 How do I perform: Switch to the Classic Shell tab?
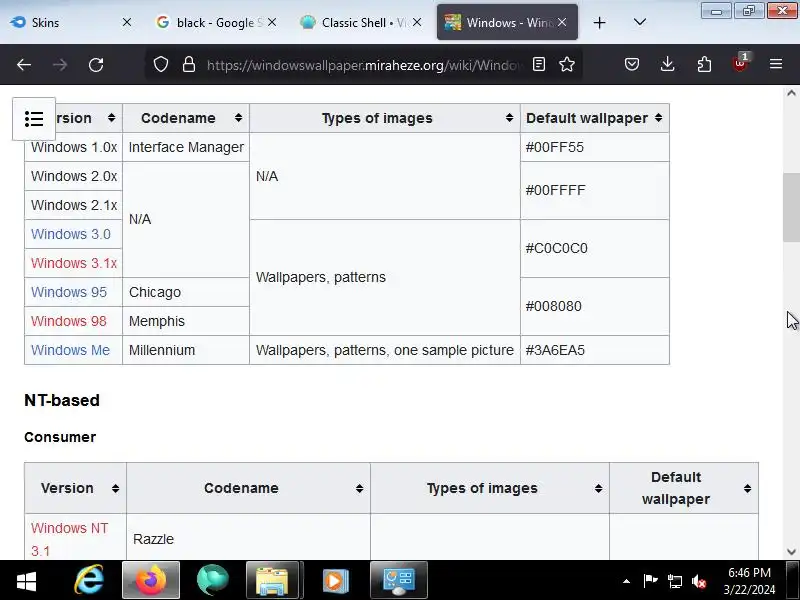361,22
